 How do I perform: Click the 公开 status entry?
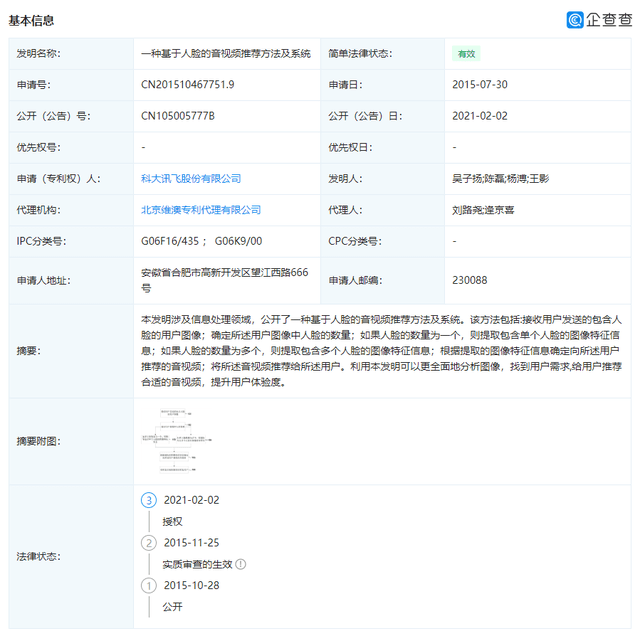[x=172, y=607]
